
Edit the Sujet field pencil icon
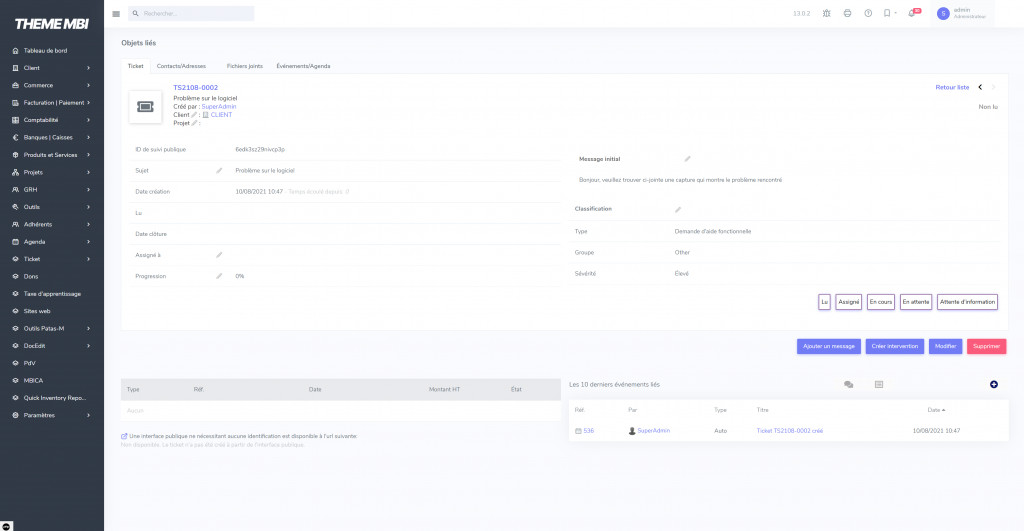coord(219,170)
